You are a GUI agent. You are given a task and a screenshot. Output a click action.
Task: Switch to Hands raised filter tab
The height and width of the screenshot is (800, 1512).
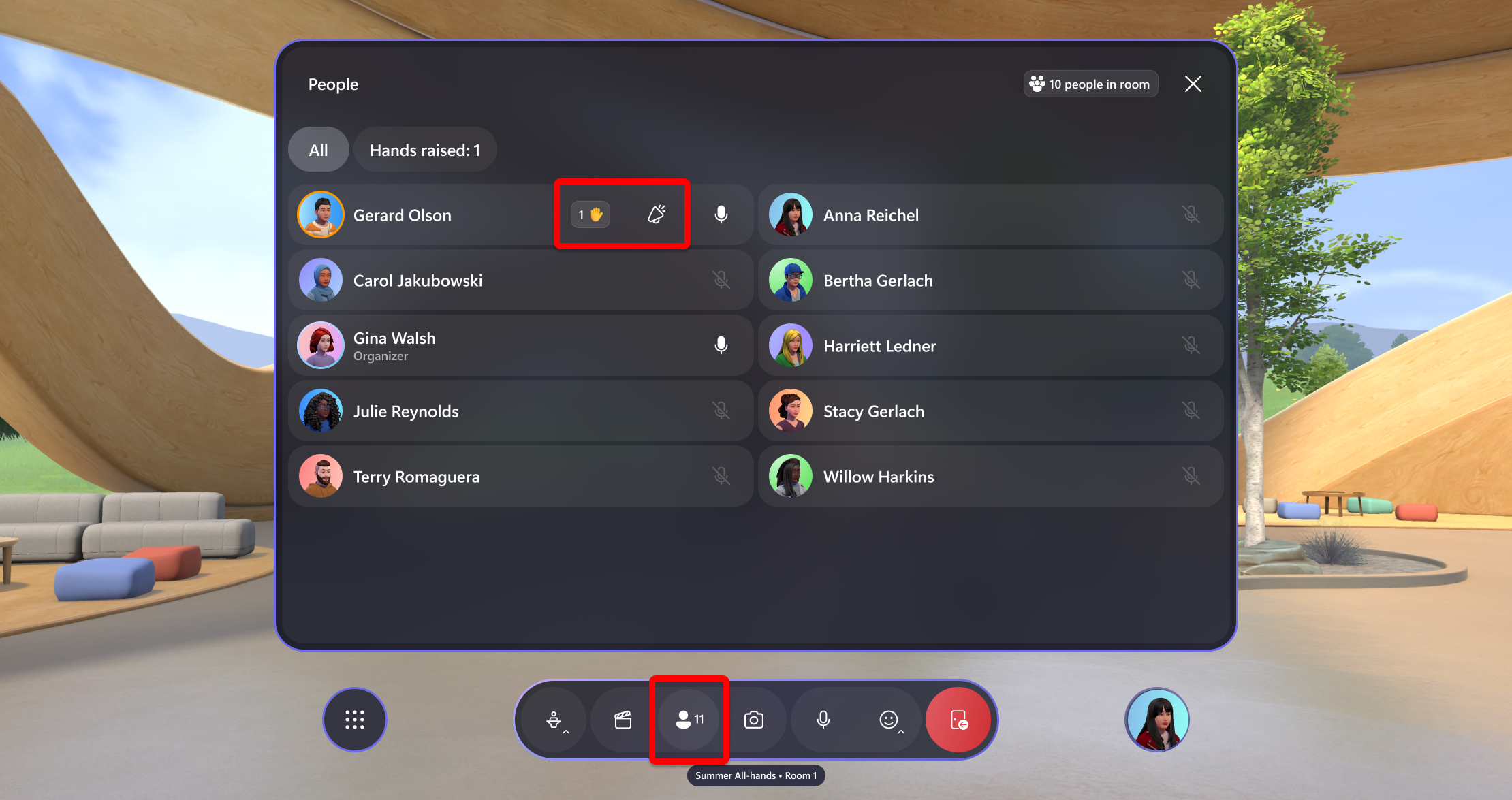pyautogui.click(x=425, y=149)
